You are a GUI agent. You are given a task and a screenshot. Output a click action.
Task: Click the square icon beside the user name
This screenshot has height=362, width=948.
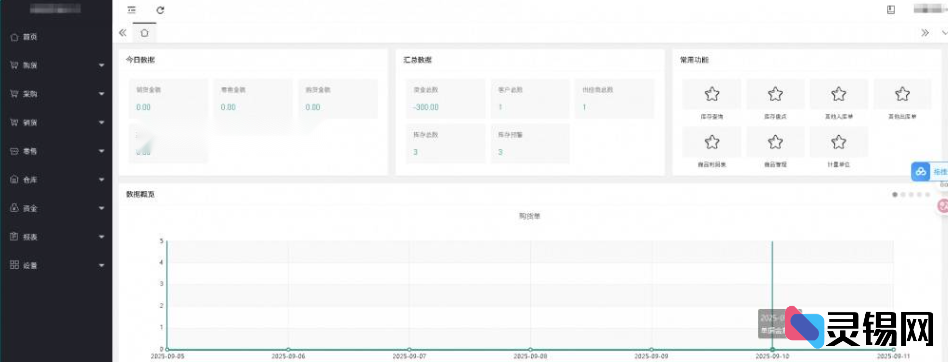(x=891, y=9)
